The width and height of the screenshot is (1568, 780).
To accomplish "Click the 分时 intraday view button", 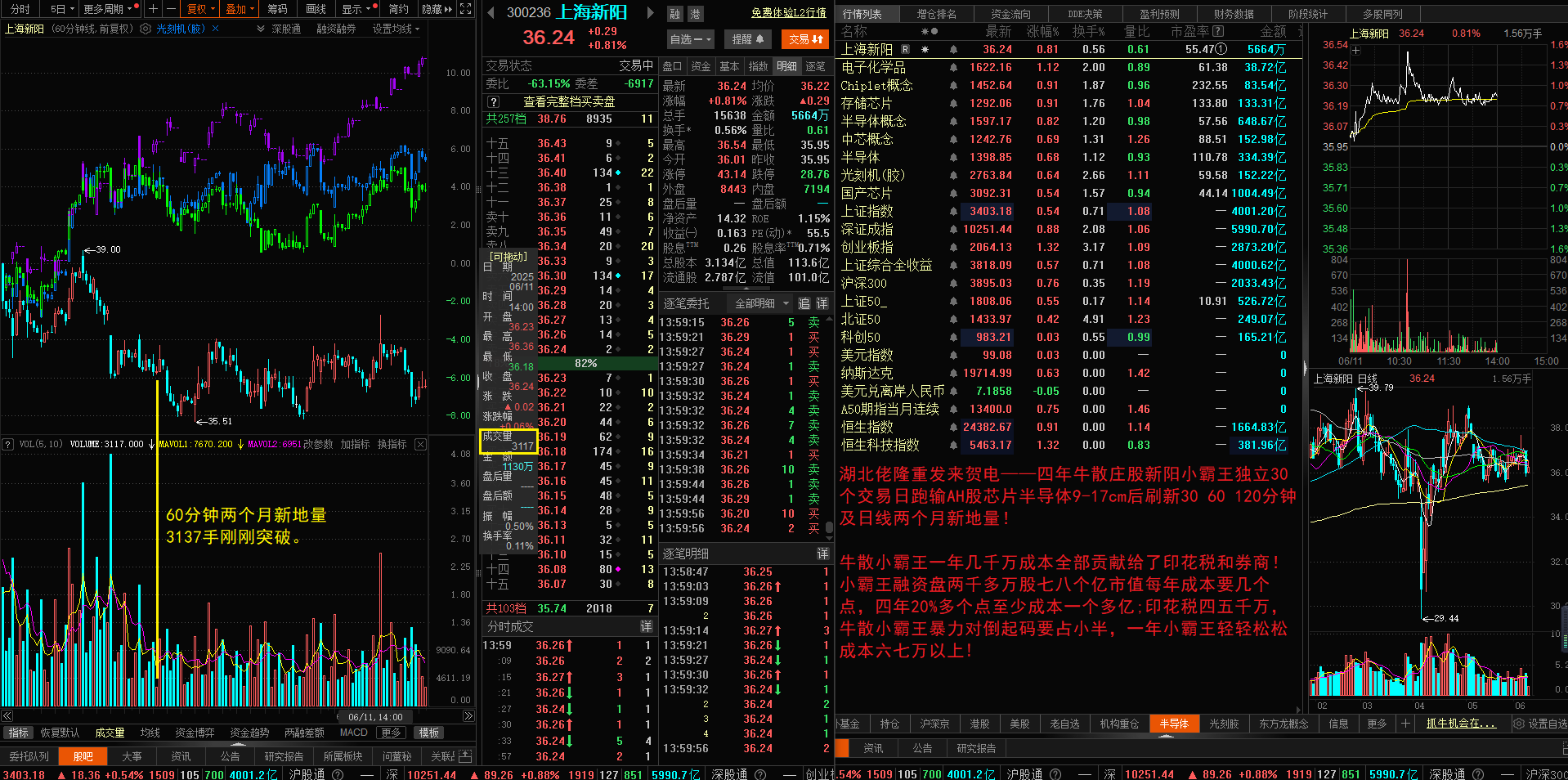I will pyautogui.click(x=20, y=9).
